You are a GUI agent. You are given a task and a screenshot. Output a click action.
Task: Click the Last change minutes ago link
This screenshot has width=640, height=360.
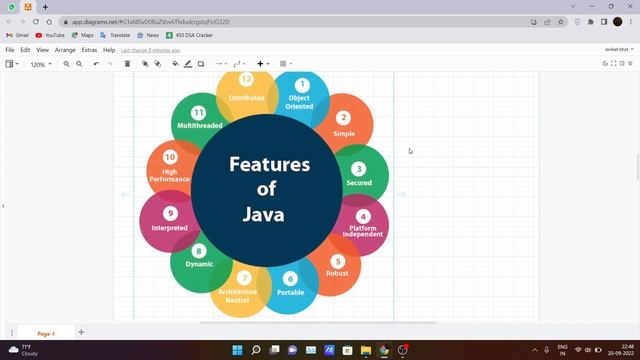150,50
